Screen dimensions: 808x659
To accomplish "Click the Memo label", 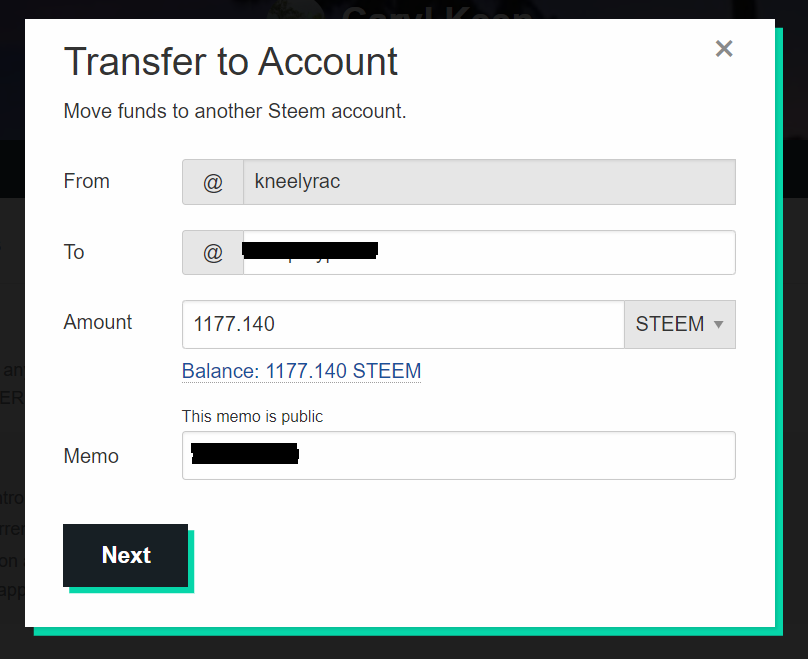I will point(91,456).
